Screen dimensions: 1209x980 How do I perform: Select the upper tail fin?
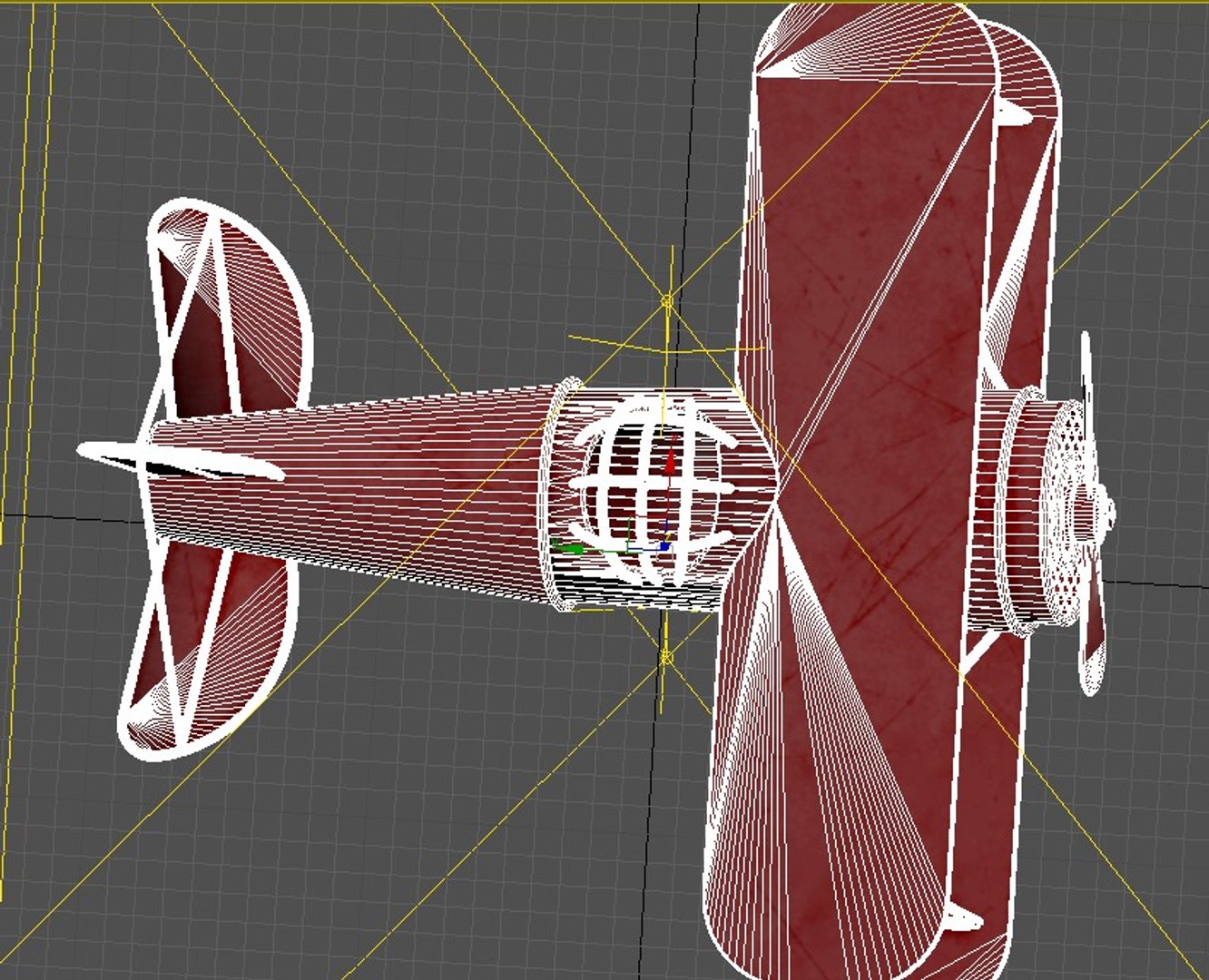point(230,309)
